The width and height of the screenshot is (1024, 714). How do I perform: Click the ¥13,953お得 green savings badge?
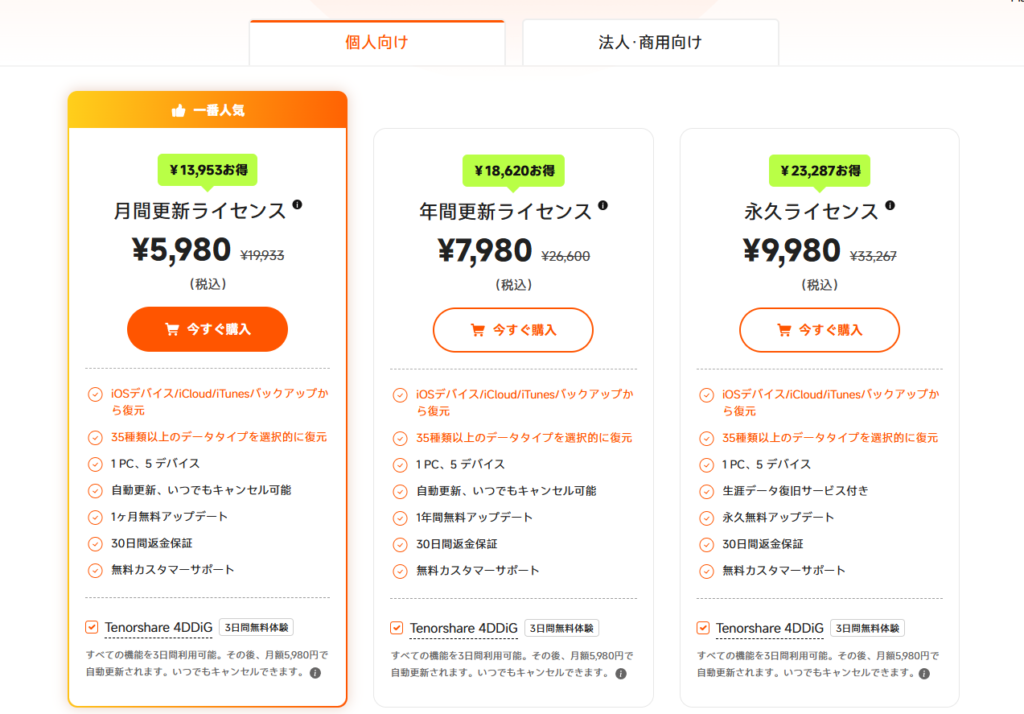coord(207,170)
